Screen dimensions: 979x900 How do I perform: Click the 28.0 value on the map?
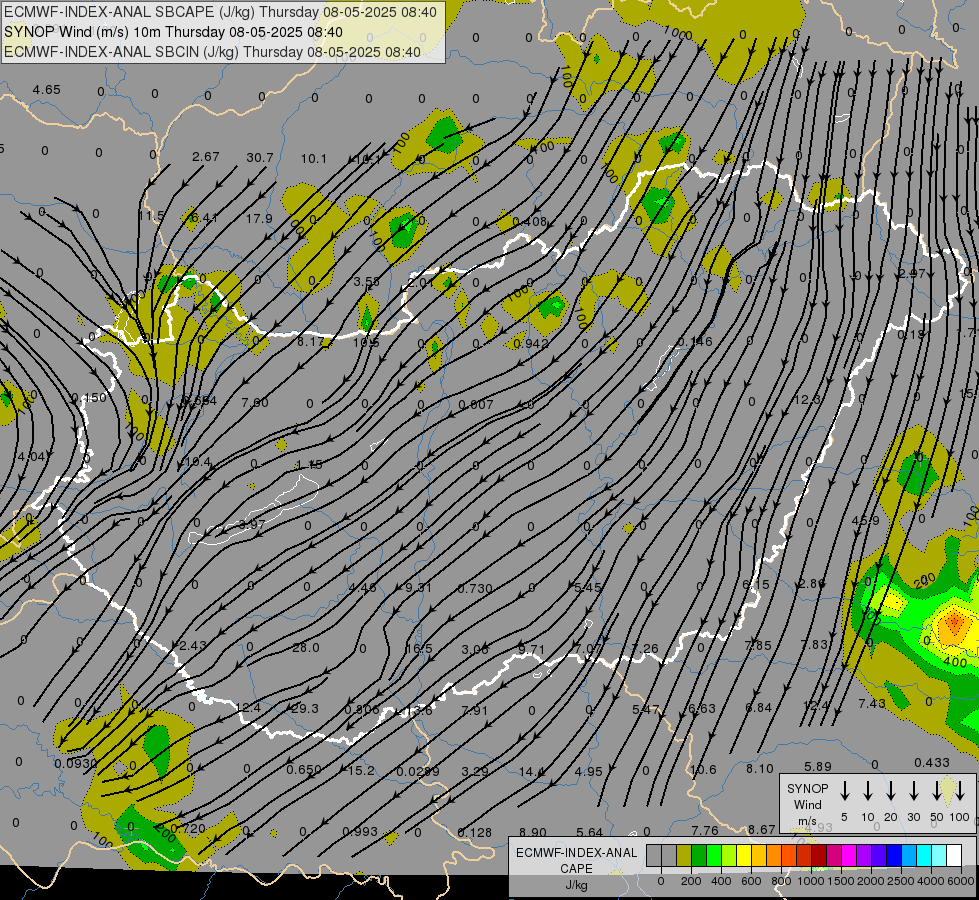click(x=306, y=648)
